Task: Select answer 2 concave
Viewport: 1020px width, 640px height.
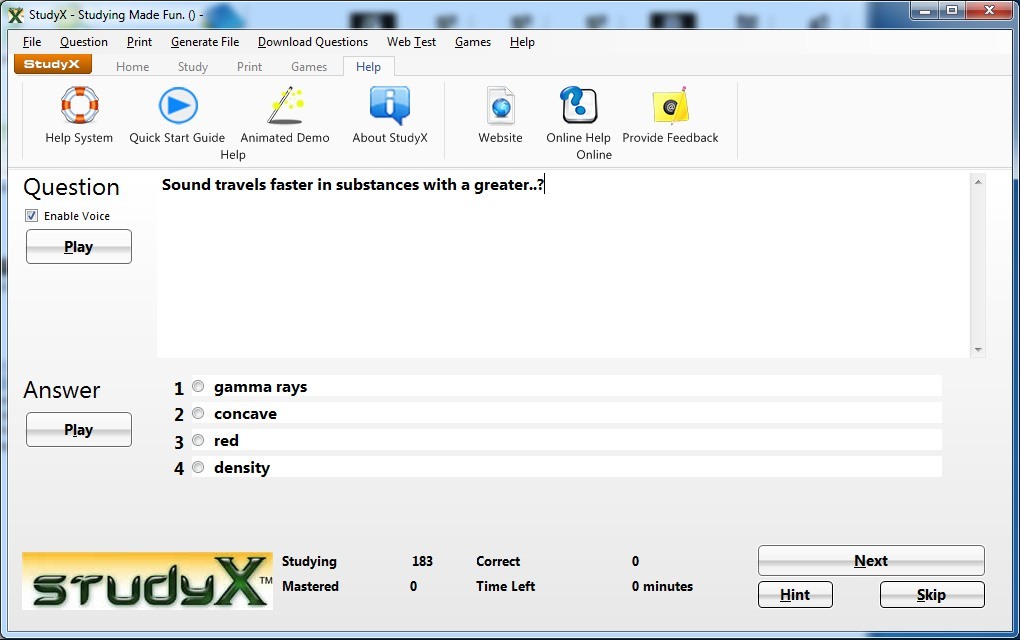Action: point(198,413)
